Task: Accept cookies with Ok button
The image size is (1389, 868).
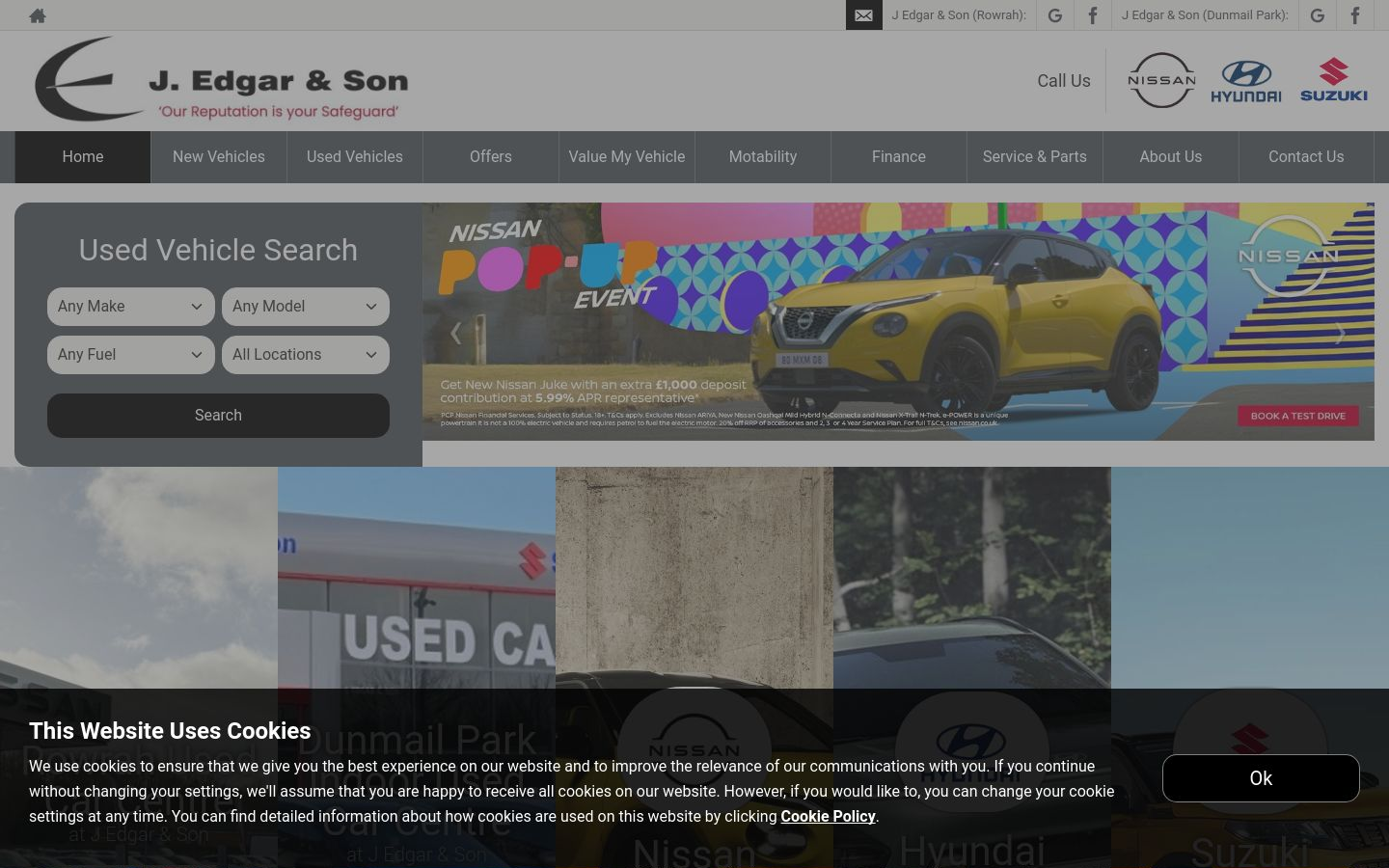Action: pyautogui.click(x=1261, y=778)
